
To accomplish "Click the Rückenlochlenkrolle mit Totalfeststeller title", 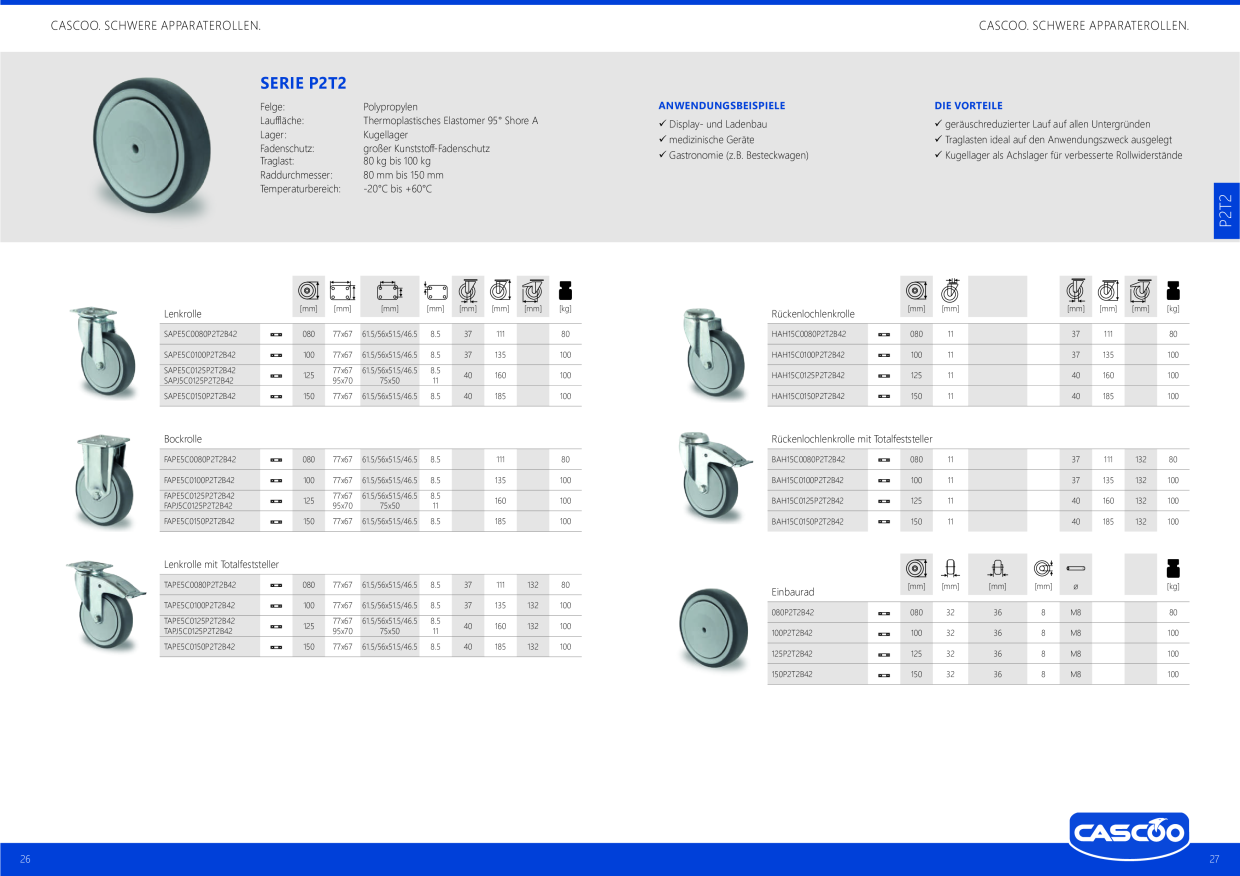I will pyautogui.click(x=852, y=439).
